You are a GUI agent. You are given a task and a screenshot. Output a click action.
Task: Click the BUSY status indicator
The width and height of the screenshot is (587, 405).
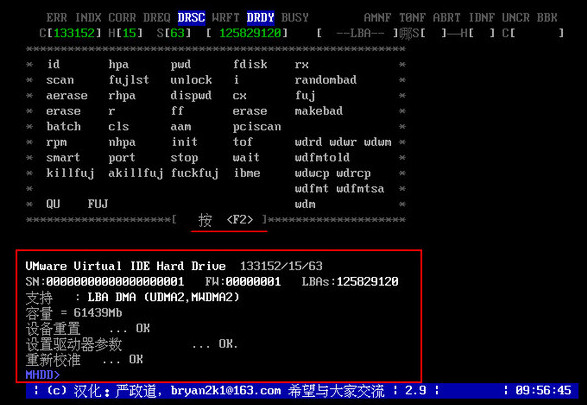(x=295, y=18)
